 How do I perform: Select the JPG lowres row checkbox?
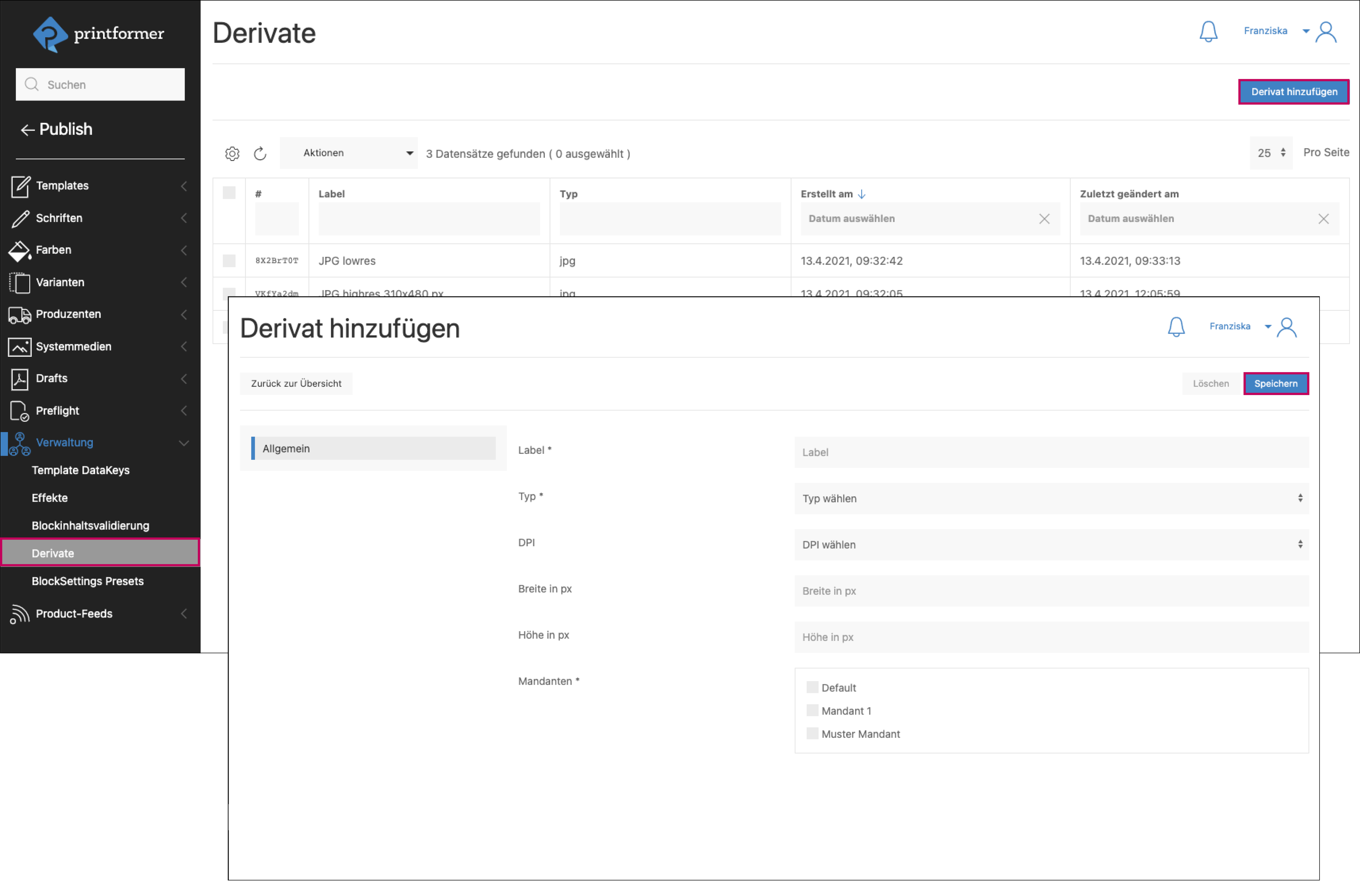click(x=229, y=261)
